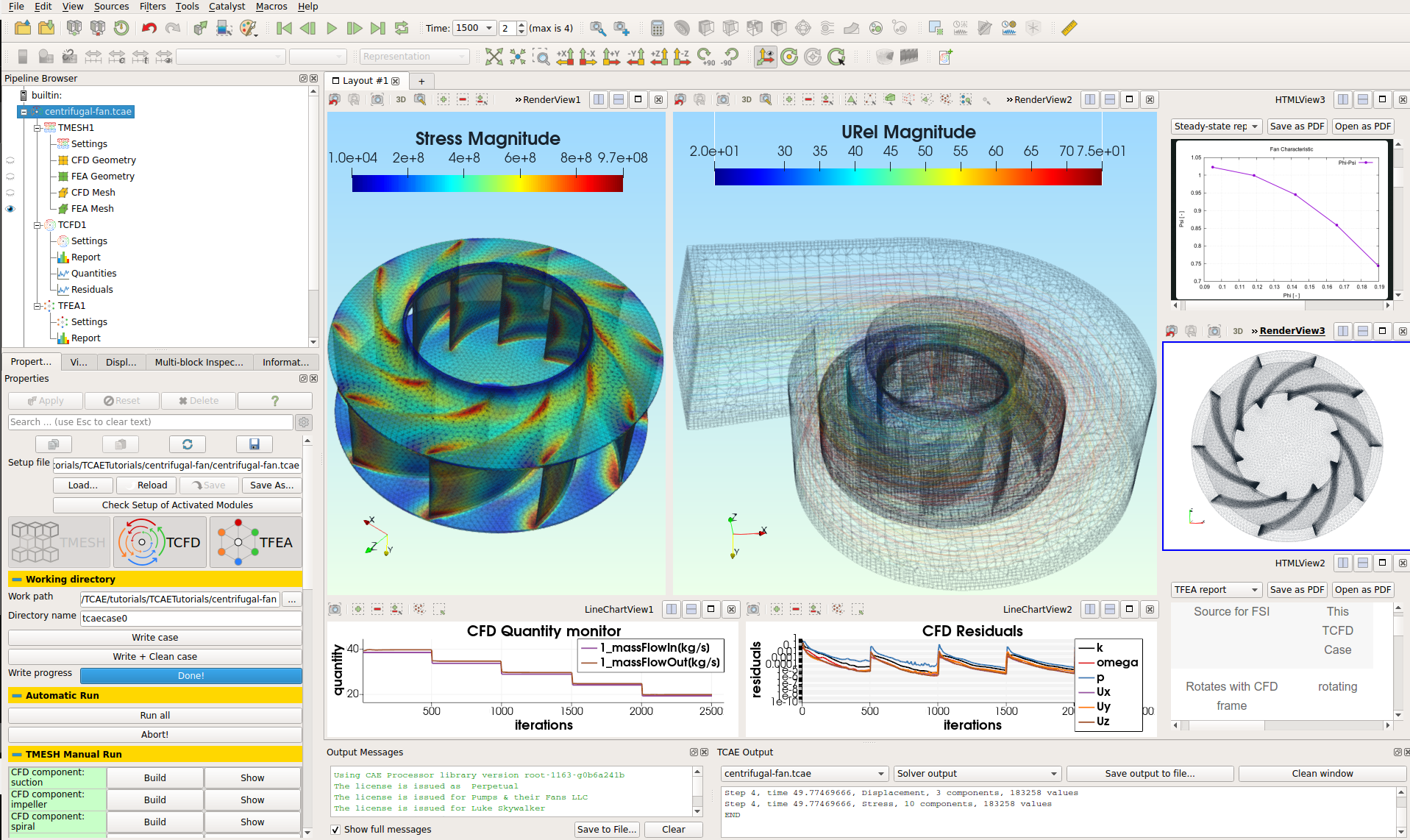Screen dimensions: 1410x840
Task: Toggle CFD Geometry visibility eye
Action: (10, 160)
